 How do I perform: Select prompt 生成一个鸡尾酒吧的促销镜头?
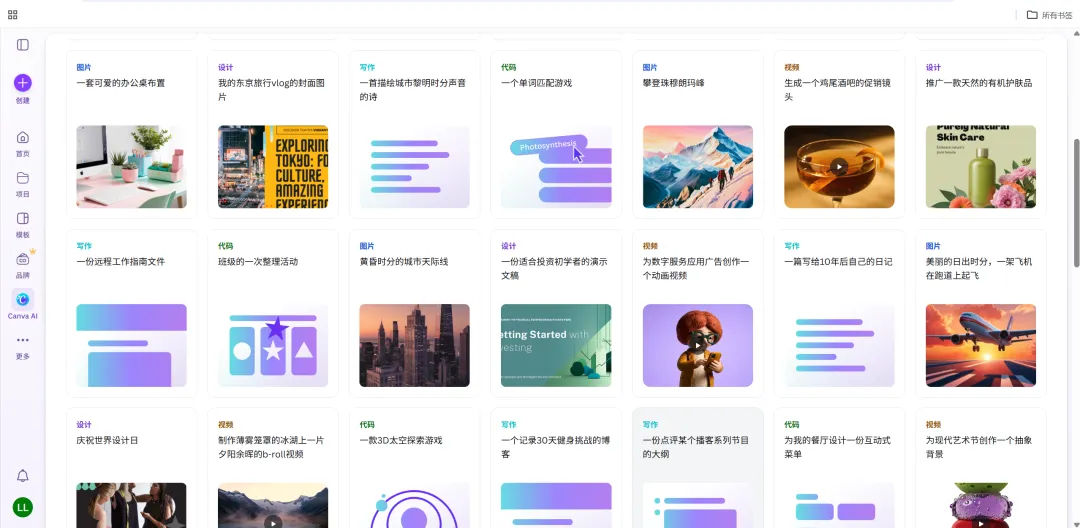coord(838,90)
